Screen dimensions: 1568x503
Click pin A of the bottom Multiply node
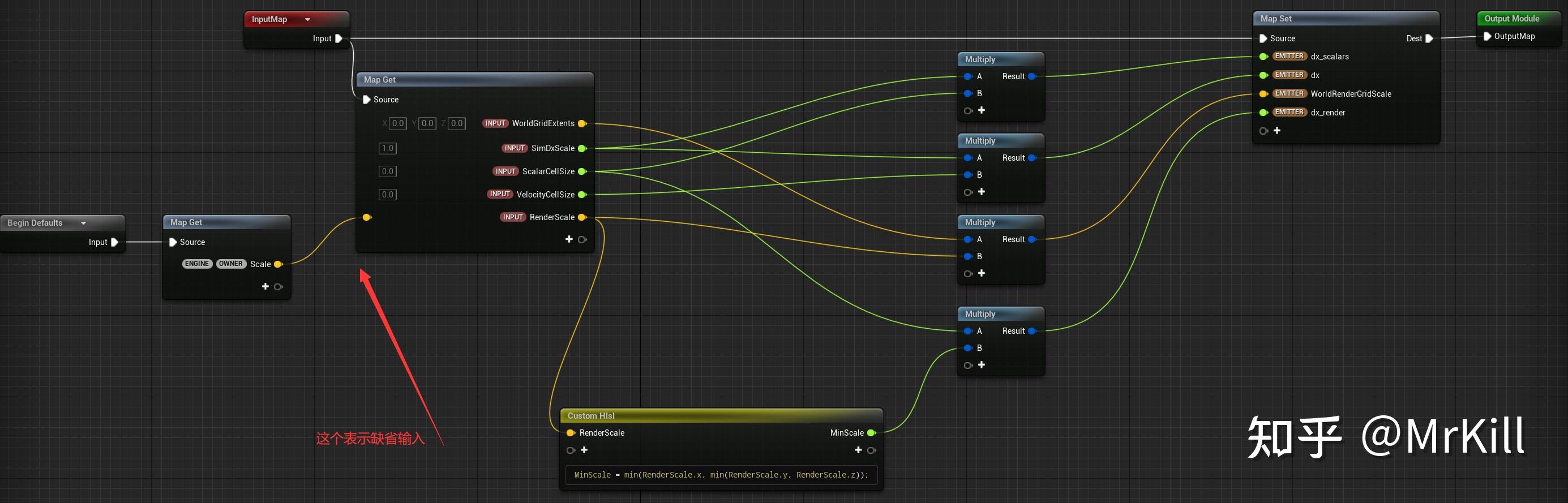[968, 332]
